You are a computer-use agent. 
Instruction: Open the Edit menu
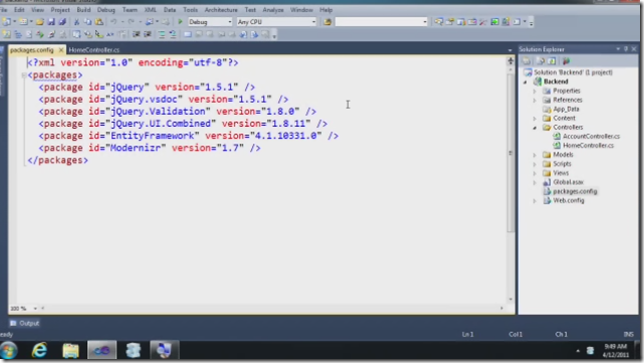point(19,9)
